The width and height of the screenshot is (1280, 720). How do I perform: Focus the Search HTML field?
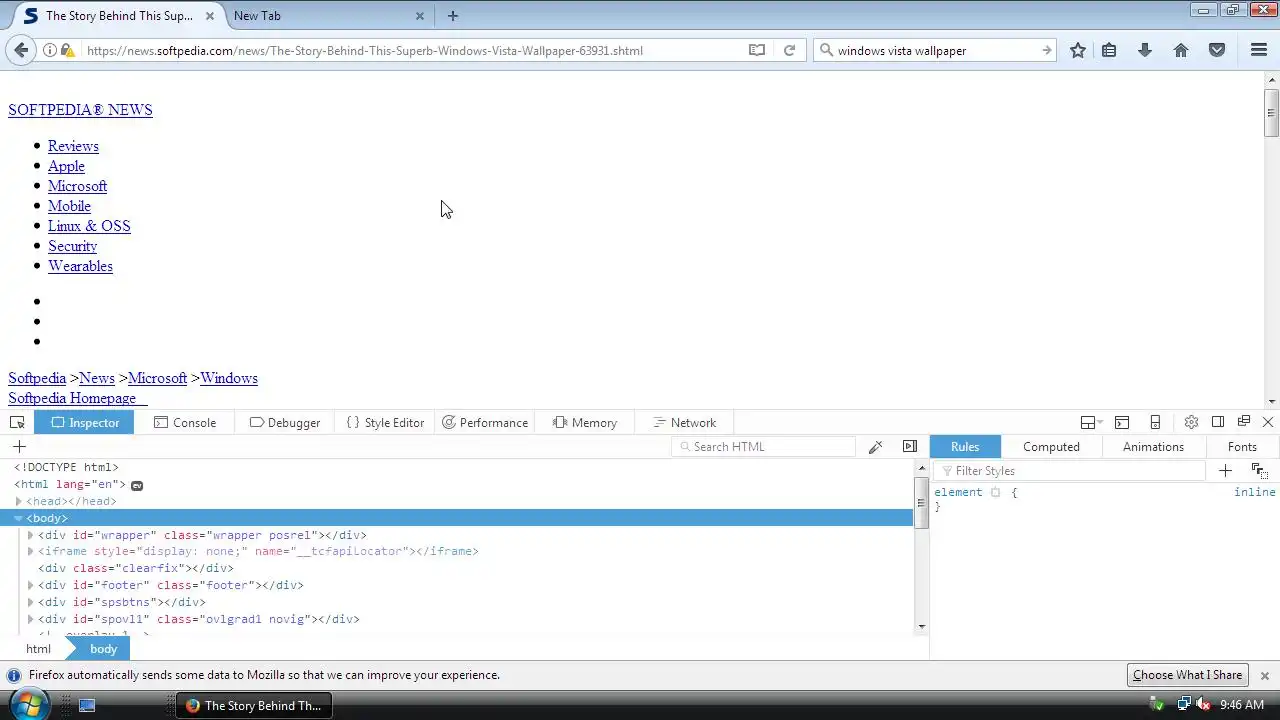764,446
